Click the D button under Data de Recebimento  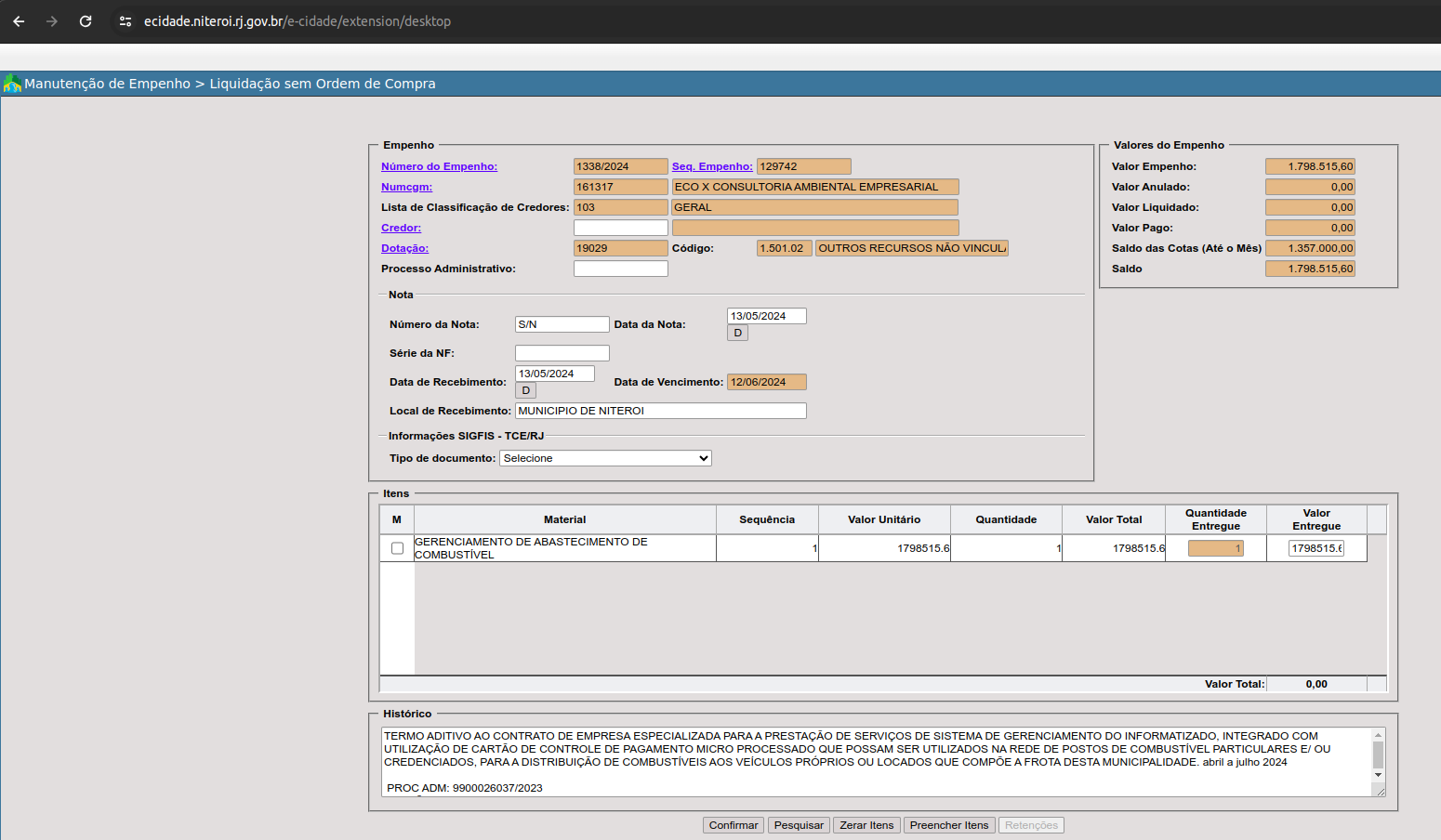525,391
